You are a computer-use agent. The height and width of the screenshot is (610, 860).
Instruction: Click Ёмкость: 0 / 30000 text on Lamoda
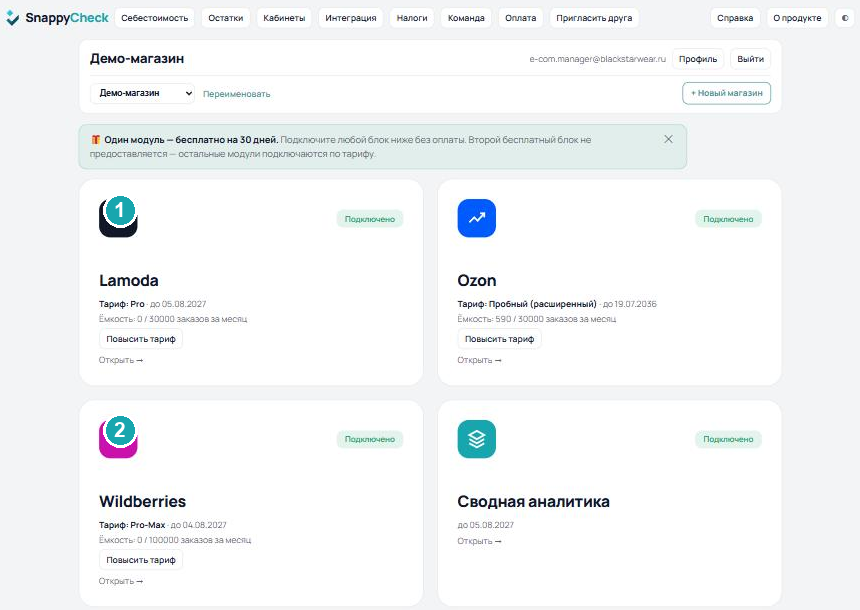[173, 319]
